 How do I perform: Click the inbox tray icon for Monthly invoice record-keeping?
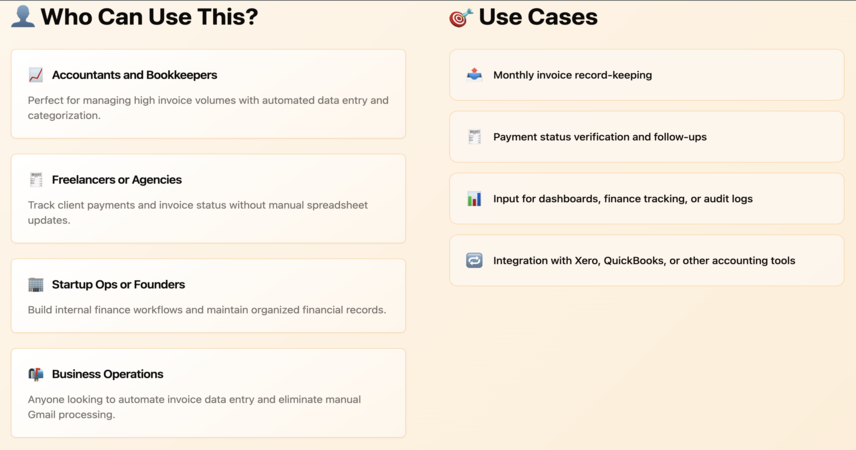tap(474, 75)
